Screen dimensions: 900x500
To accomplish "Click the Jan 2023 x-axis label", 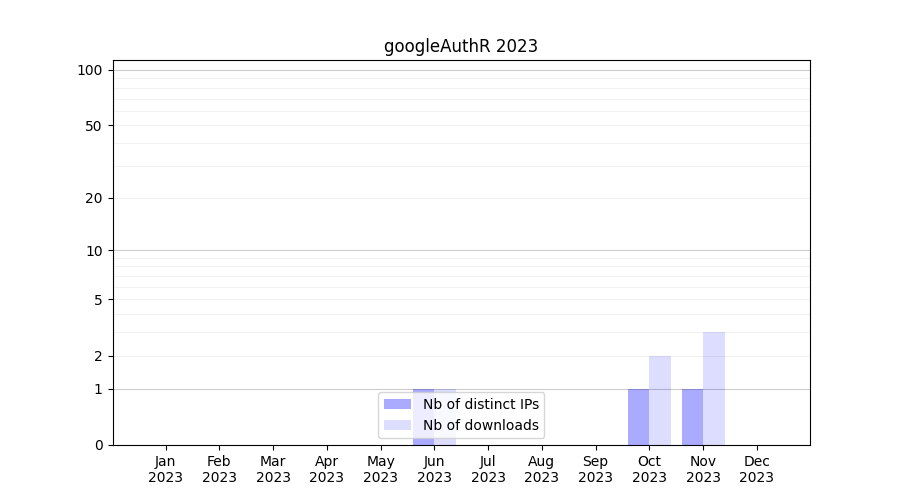I will pyautogui.click(x=165, y=469).
